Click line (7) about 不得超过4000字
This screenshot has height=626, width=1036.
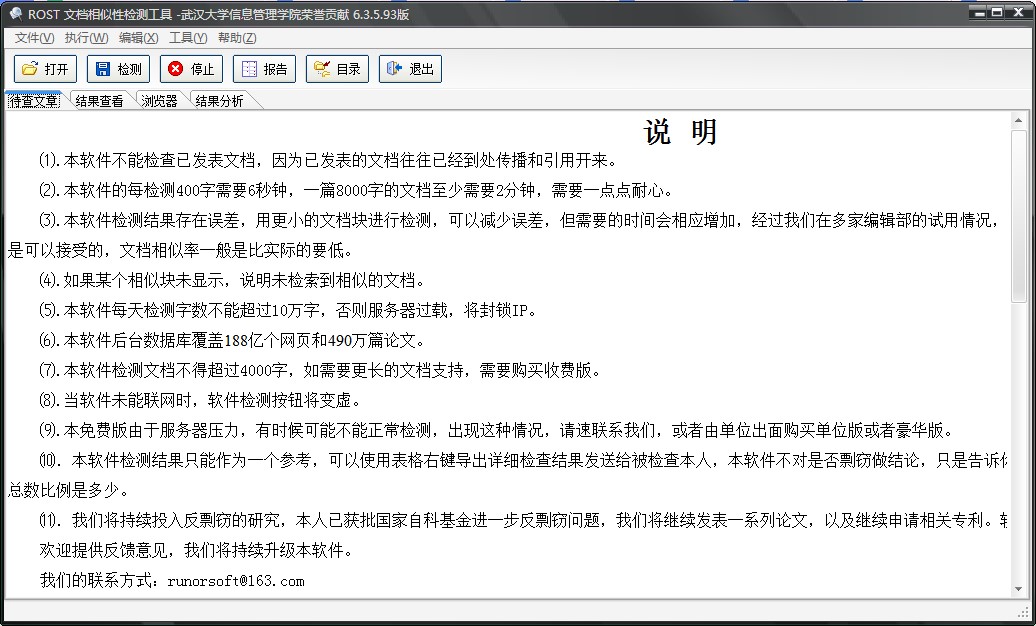320,370
